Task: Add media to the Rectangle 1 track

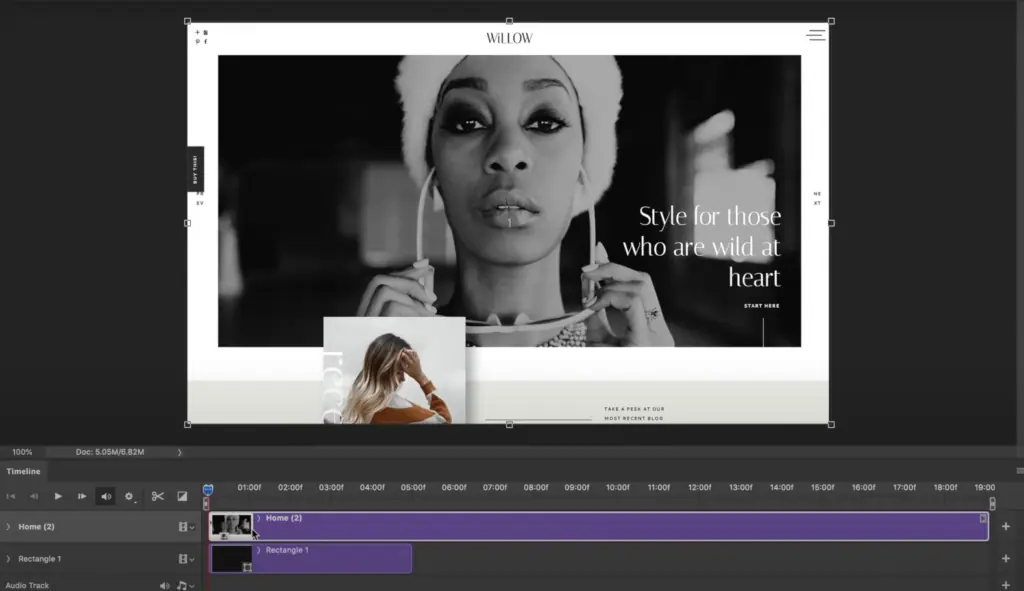Action: click(1006, 559)
